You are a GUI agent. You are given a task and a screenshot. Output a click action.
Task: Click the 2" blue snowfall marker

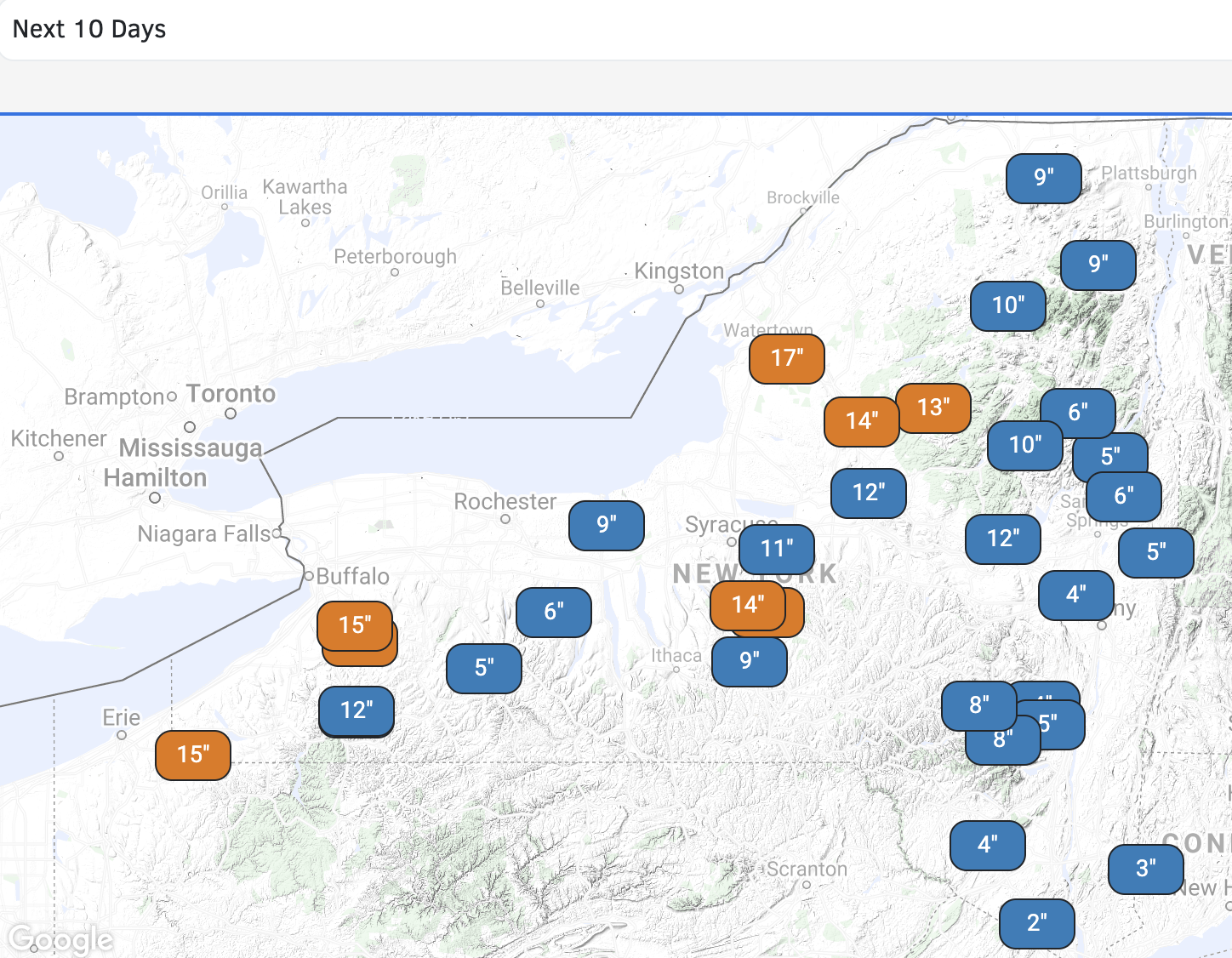click(1036, 923)
